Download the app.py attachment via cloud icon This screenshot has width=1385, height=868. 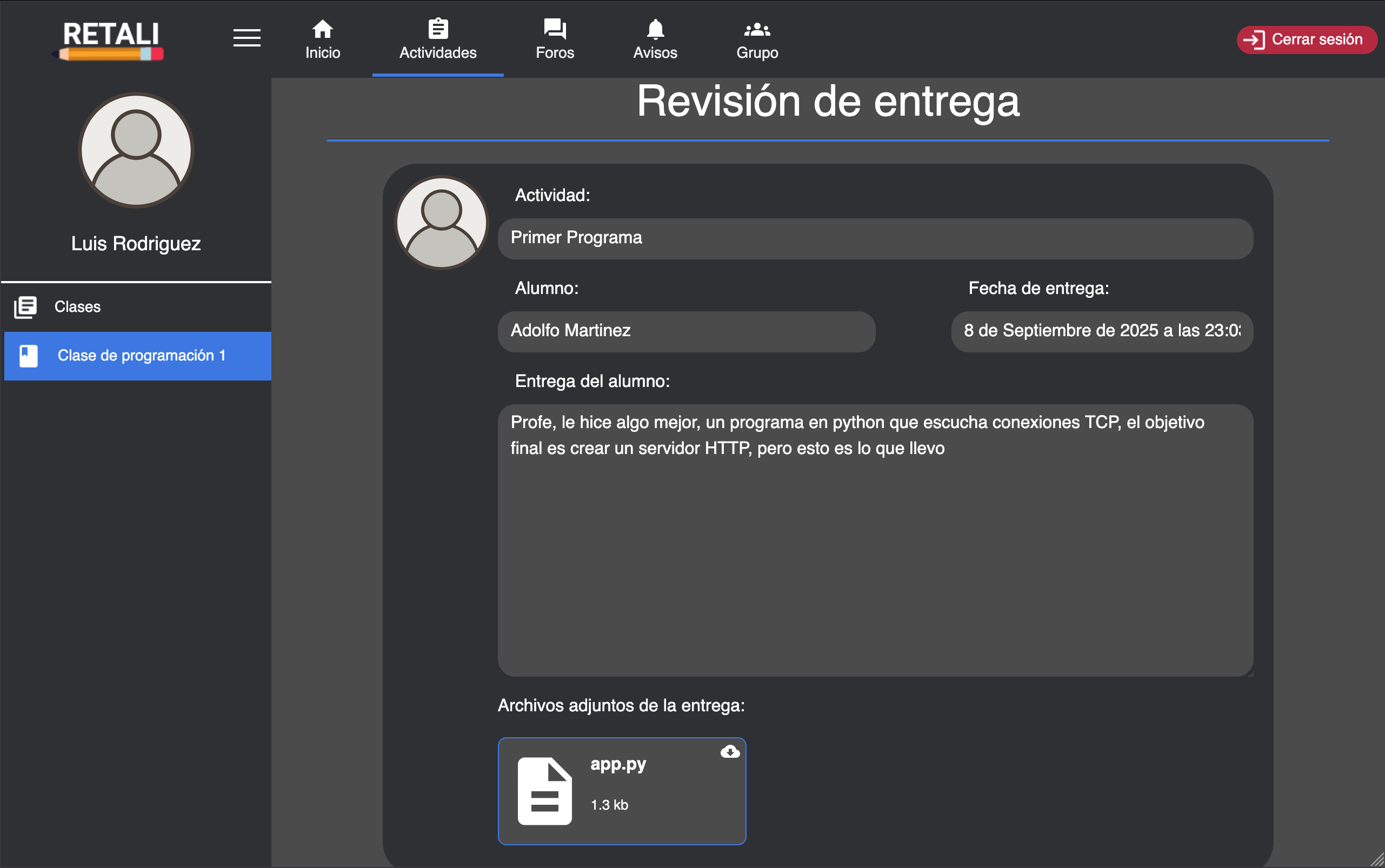pyautogui.click(x=730, y=751)
